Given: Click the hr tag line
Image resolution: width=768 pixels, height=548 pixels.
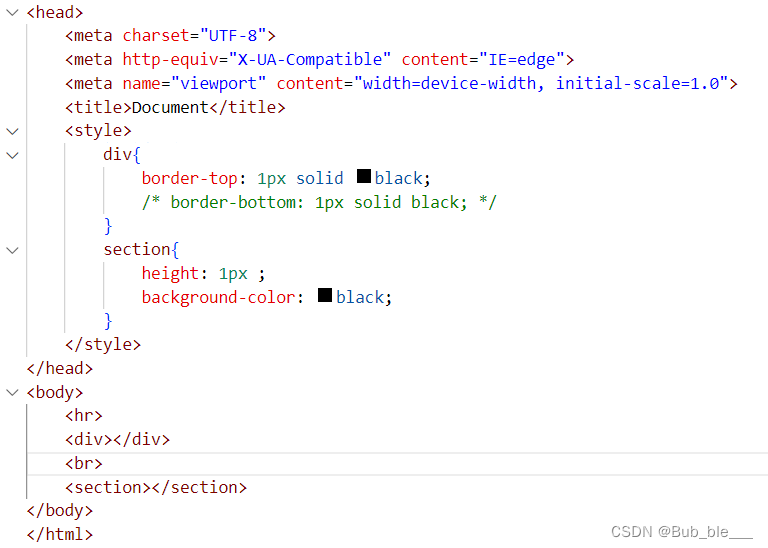Looking at the screenshot, I should click(x=84, y=416).
